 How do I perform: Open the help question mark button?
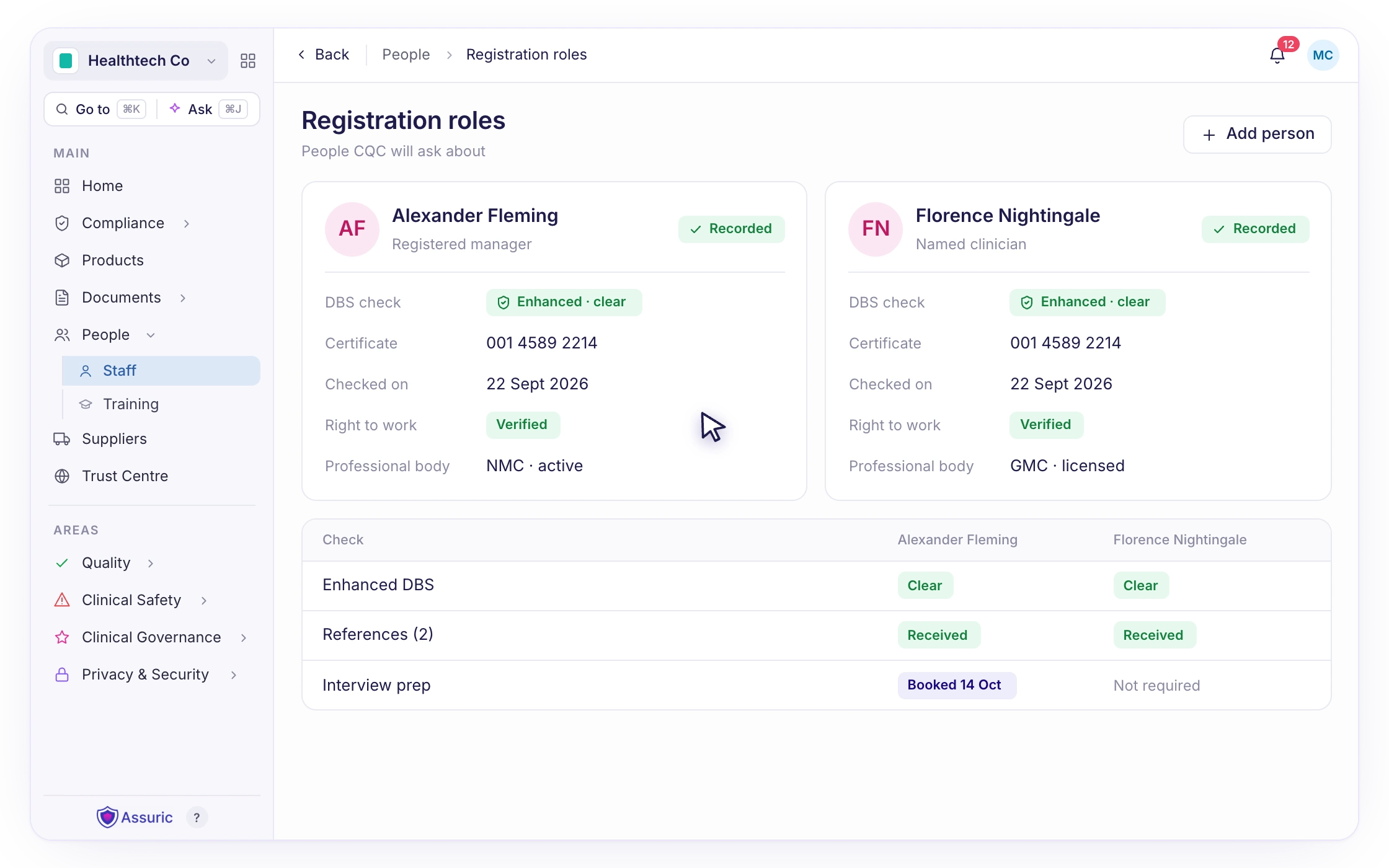[x=197, y=817]
